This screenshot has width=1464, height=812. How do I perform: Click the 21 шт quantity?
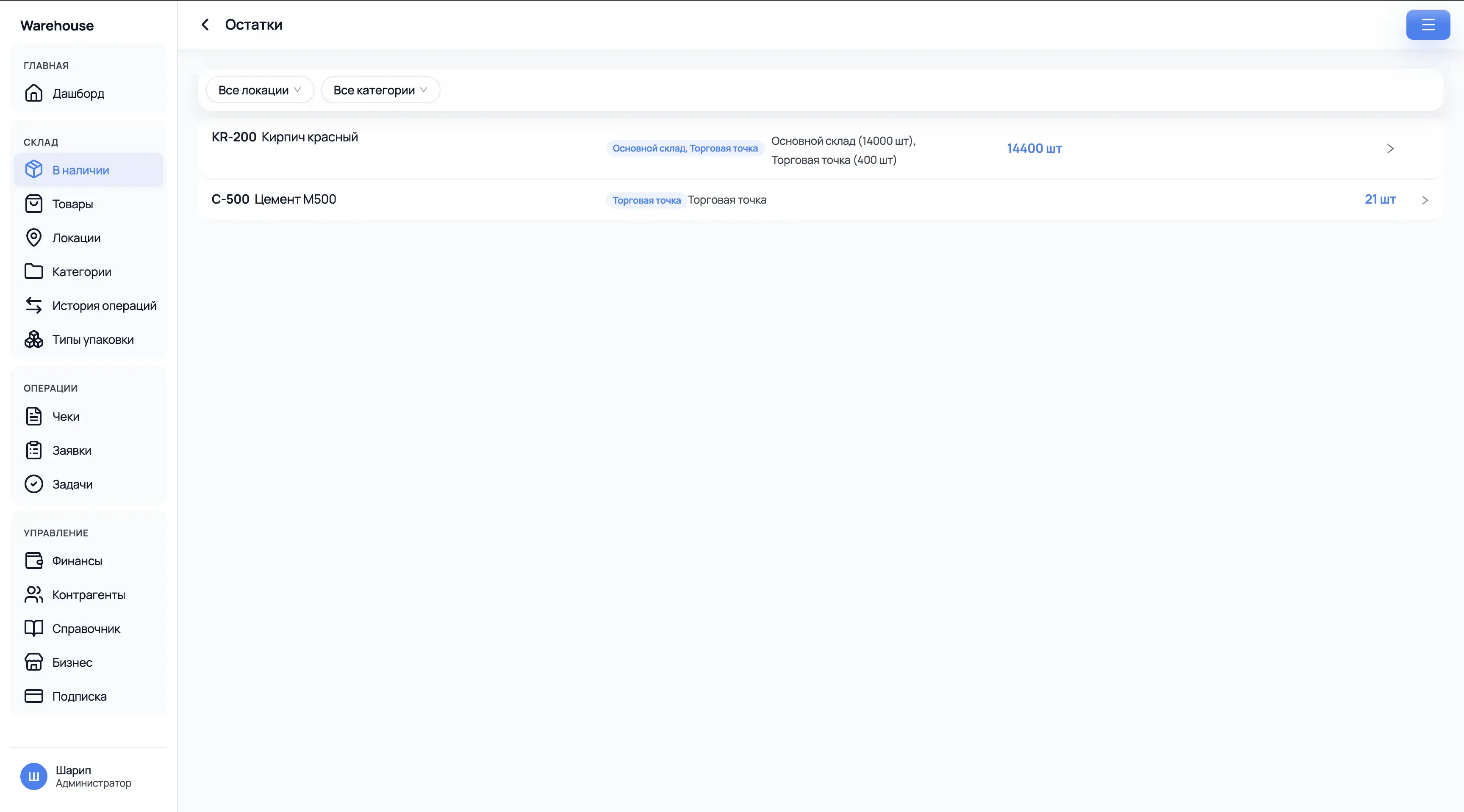coord(1380,199)
